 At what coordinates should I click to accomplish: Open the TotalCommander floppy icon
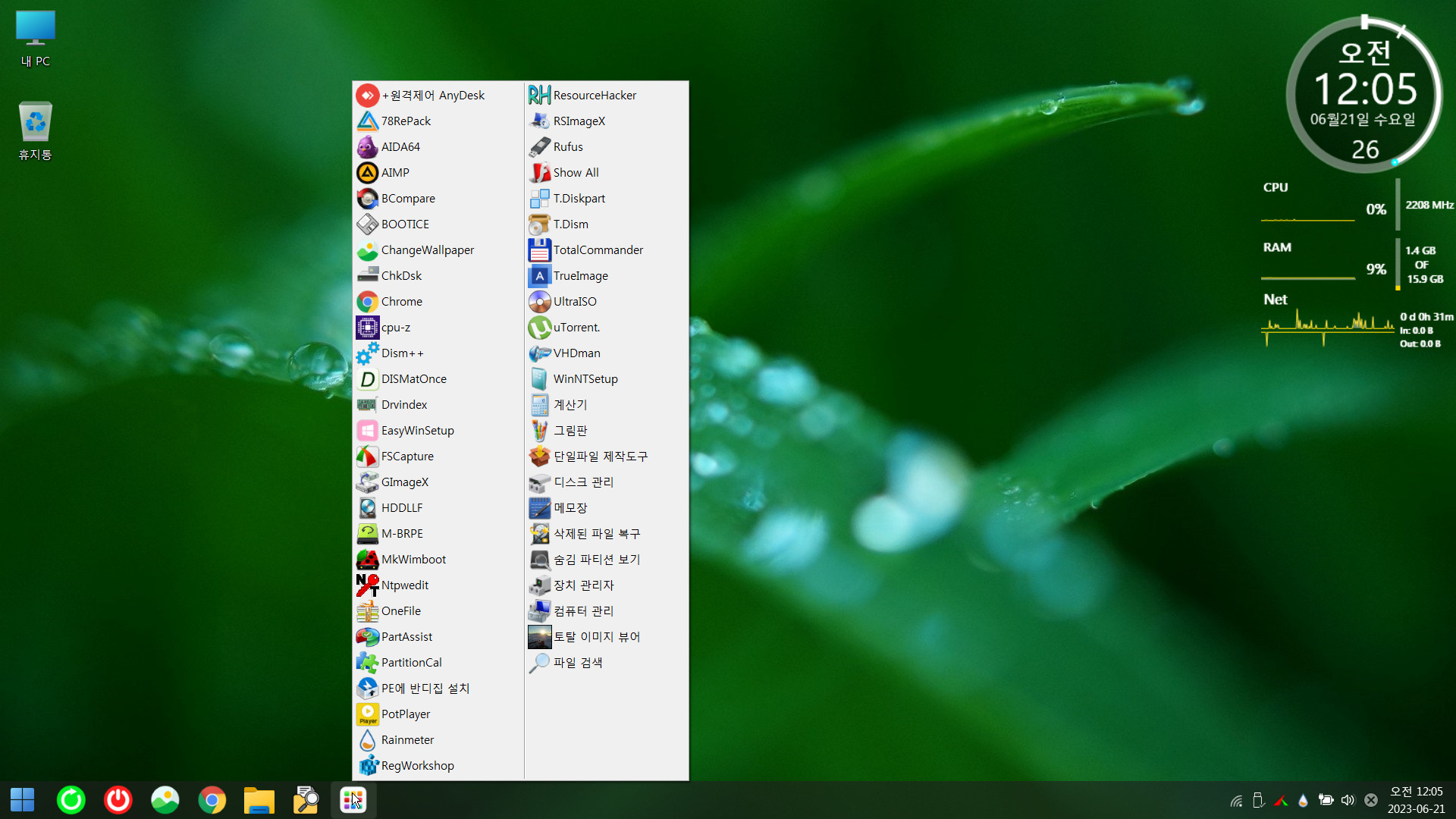tap(540, 250)
